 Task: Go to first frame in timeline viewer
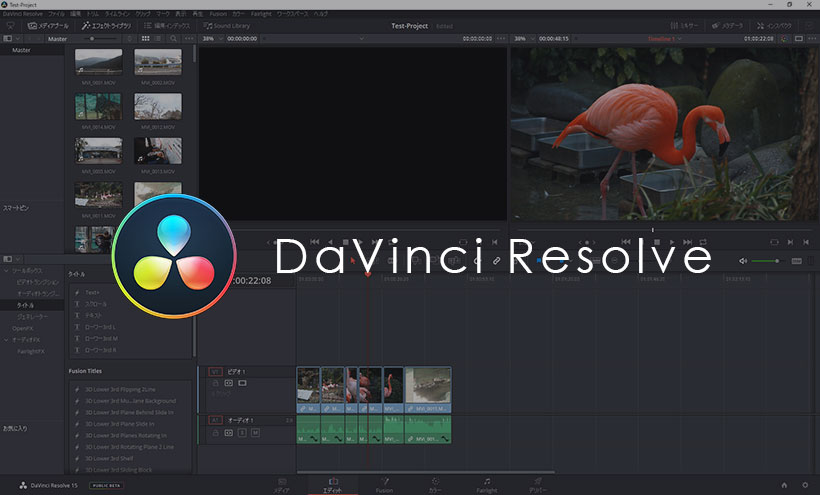tap(625, 242)
